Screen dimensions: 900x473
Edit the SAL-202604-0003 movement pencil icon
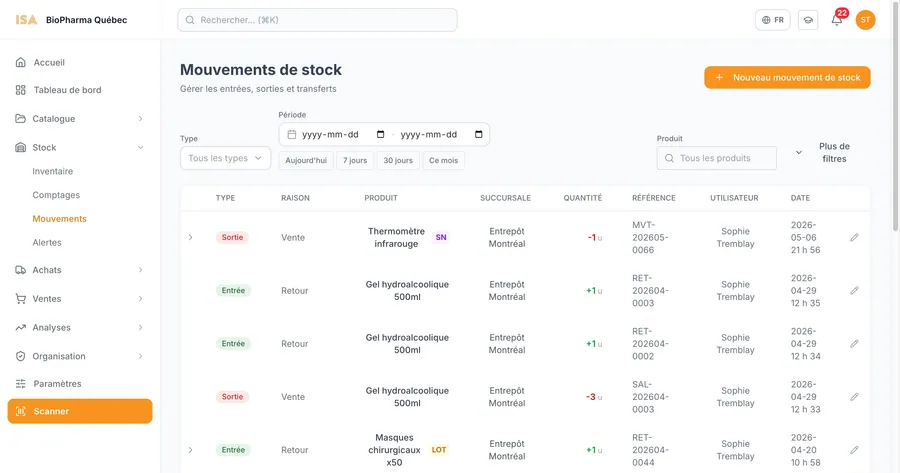click(854, 397)
